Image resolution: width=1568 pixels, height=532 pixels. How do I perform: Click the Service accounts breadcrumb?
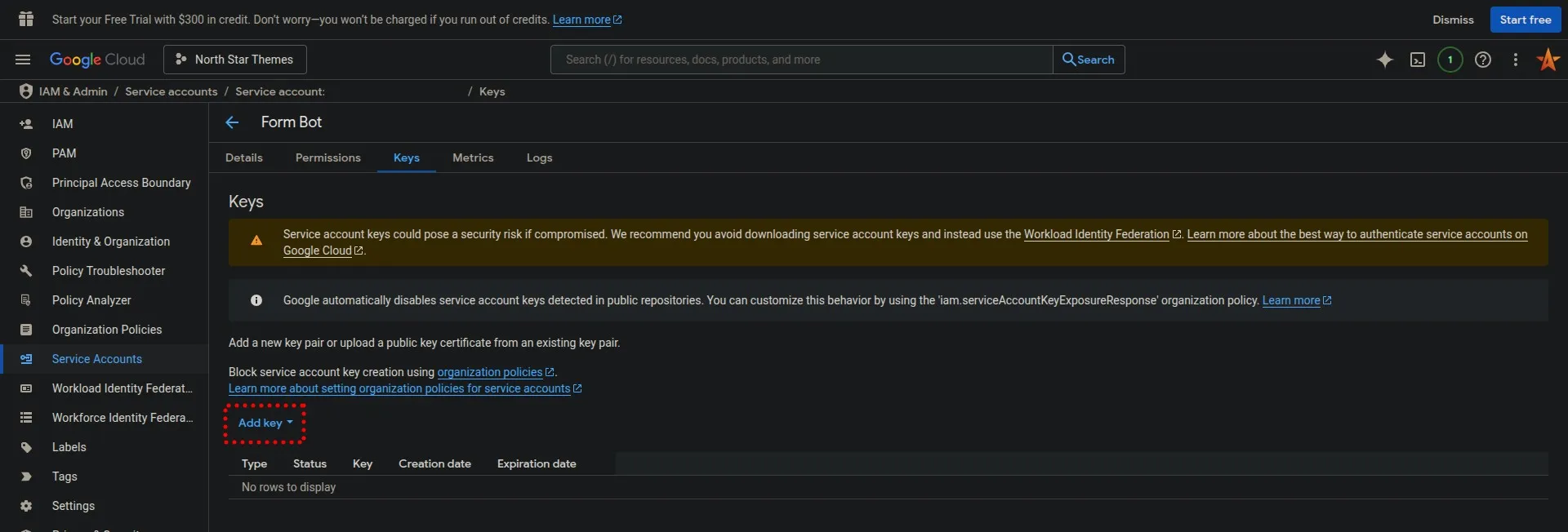tap(171, 91)
